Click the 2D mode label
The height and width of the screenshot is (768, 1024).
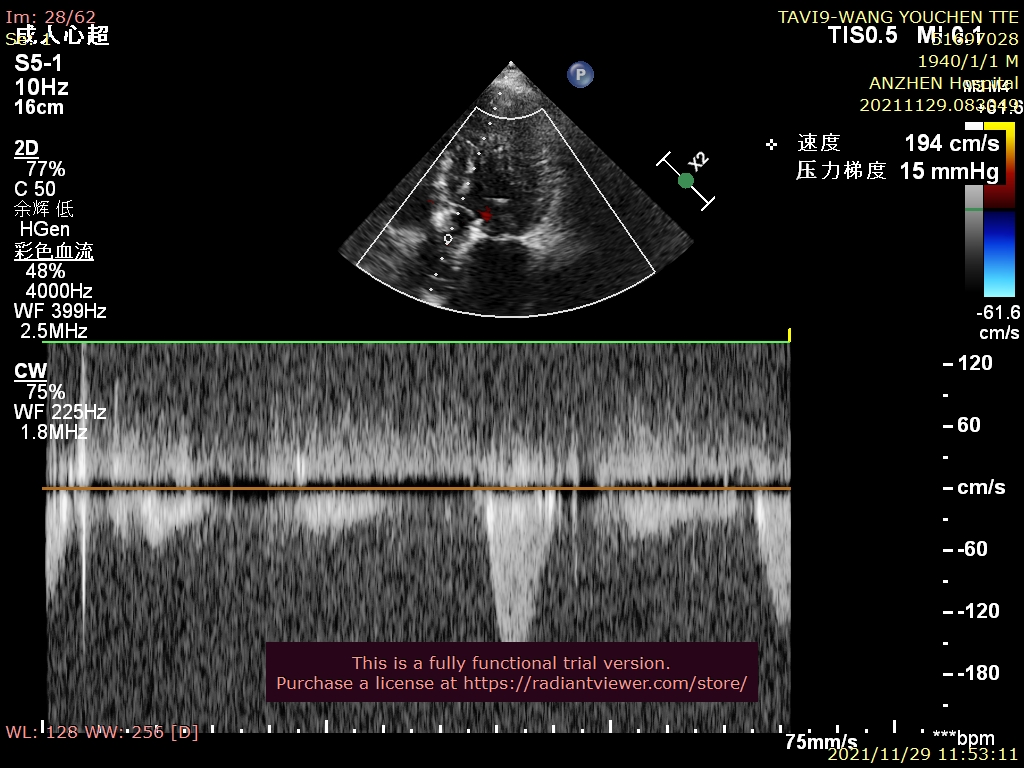(26, 148)
